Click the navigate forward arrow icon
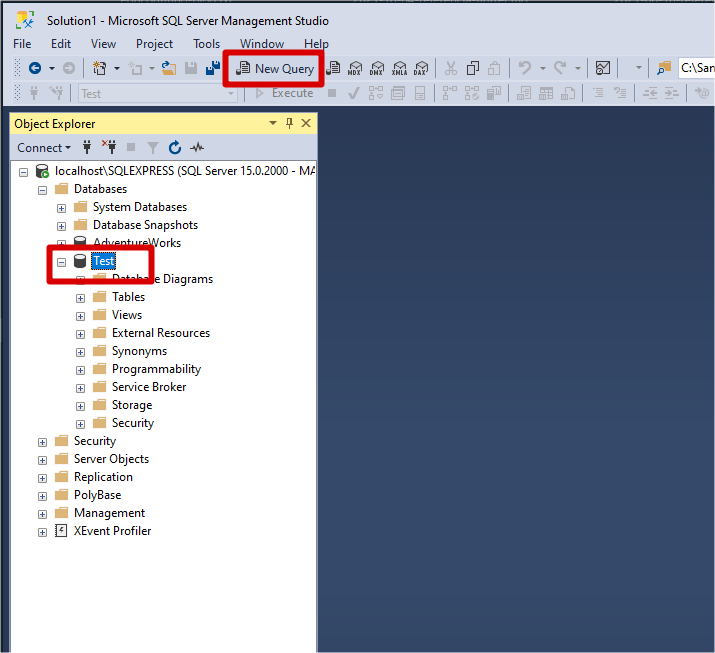Image resolution: width=715 pixels, height=653 pixels. coord(69,68)
